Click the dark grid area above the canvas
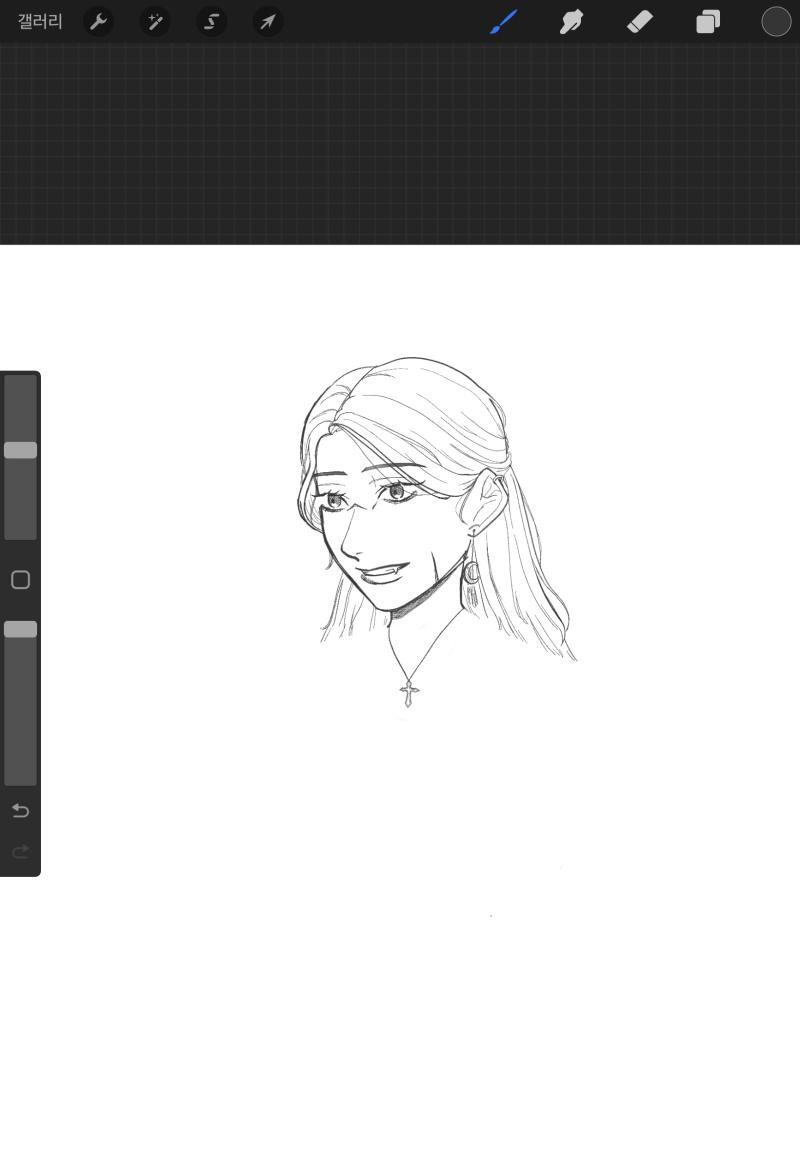 pyautogui.click(x=400, y=144)
